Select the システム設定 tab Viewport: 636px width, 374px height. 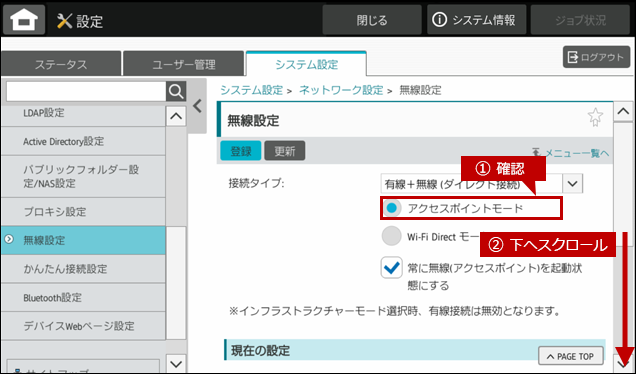pyautogui.click(x=306, y=64)
